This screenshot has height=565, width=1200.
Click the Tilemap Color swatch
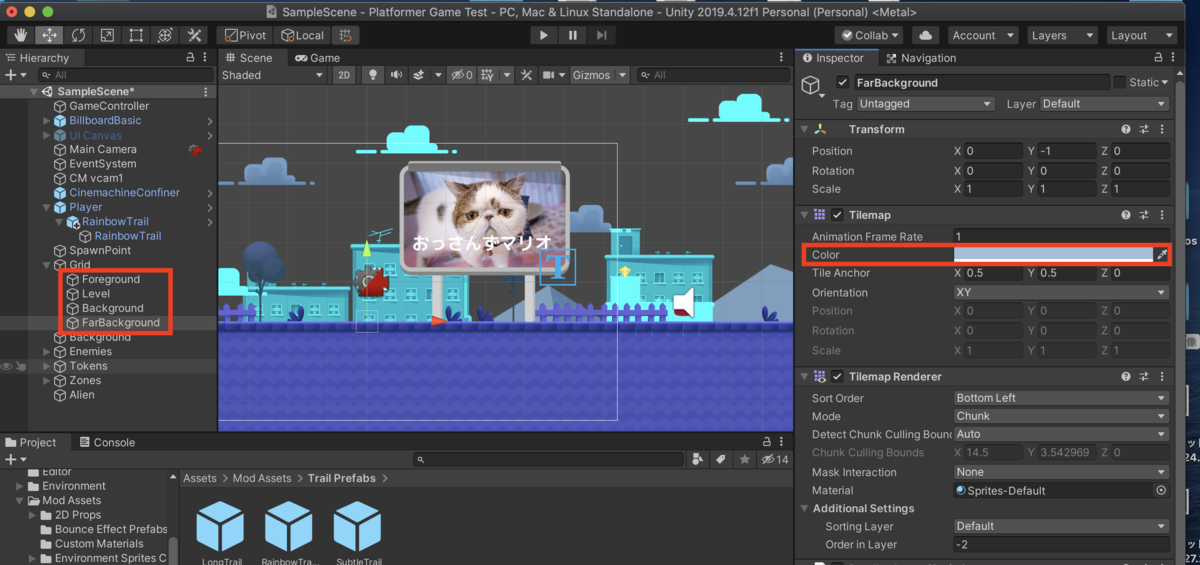click(x=1053, y=255)
